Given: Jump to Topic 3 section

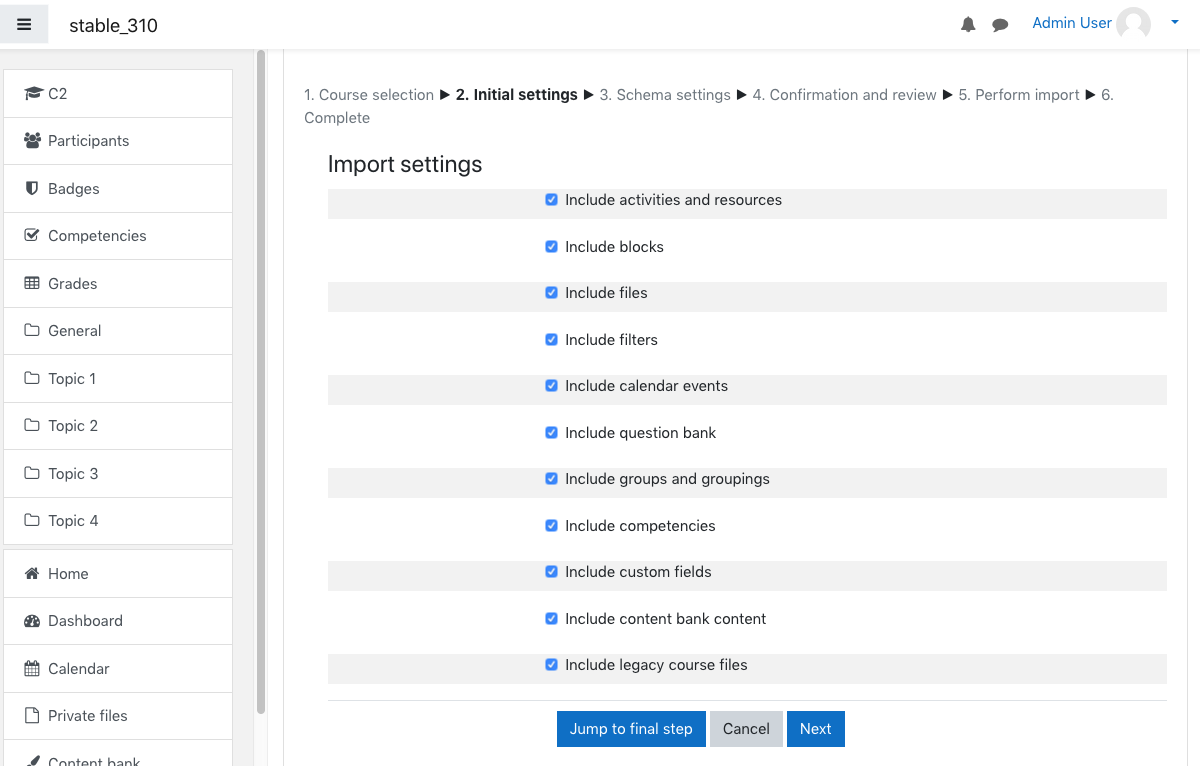Looking at the screenshot, I should [x=118, y=473].
